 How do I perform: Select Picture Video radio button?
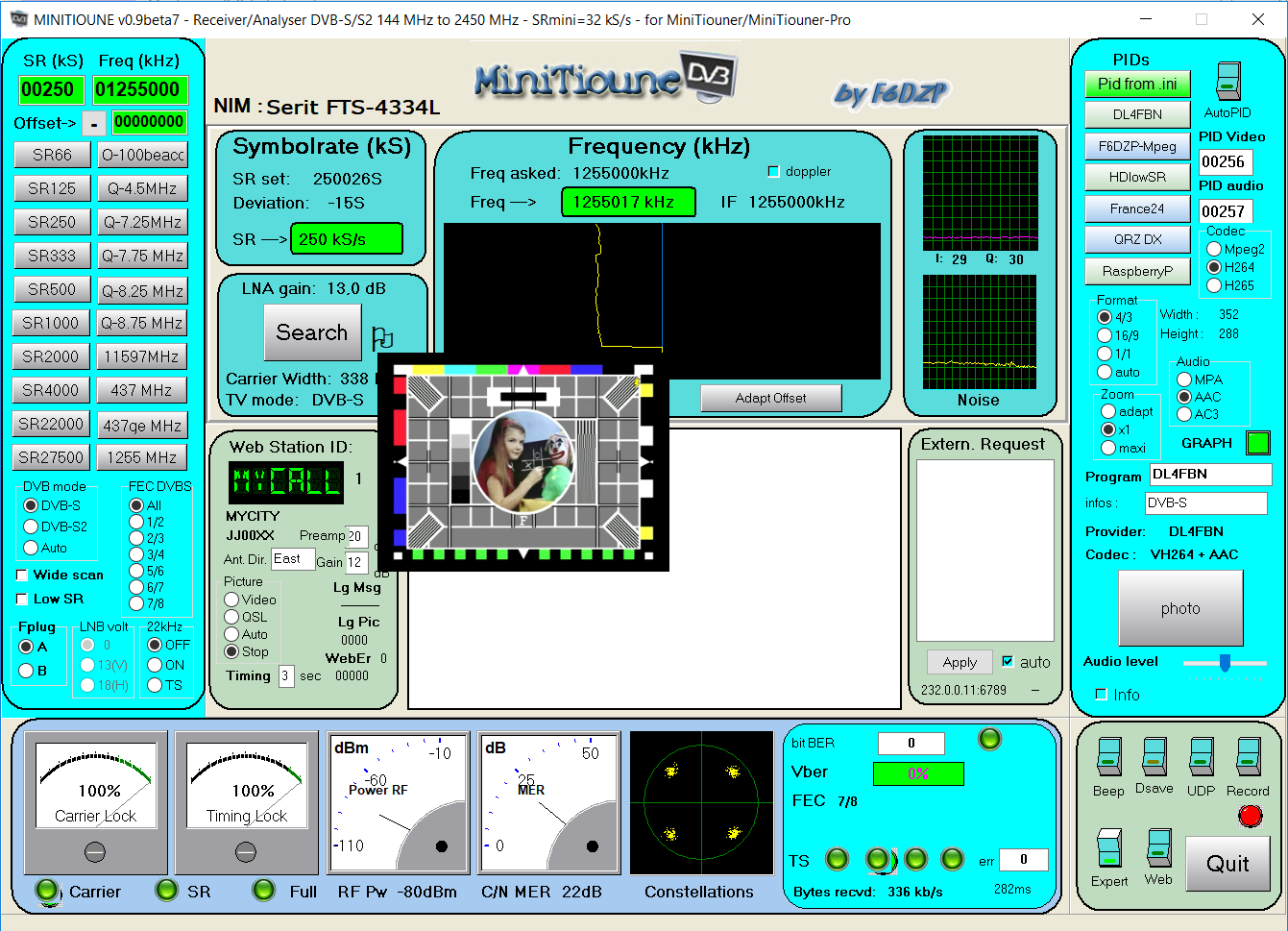[231, 600]
